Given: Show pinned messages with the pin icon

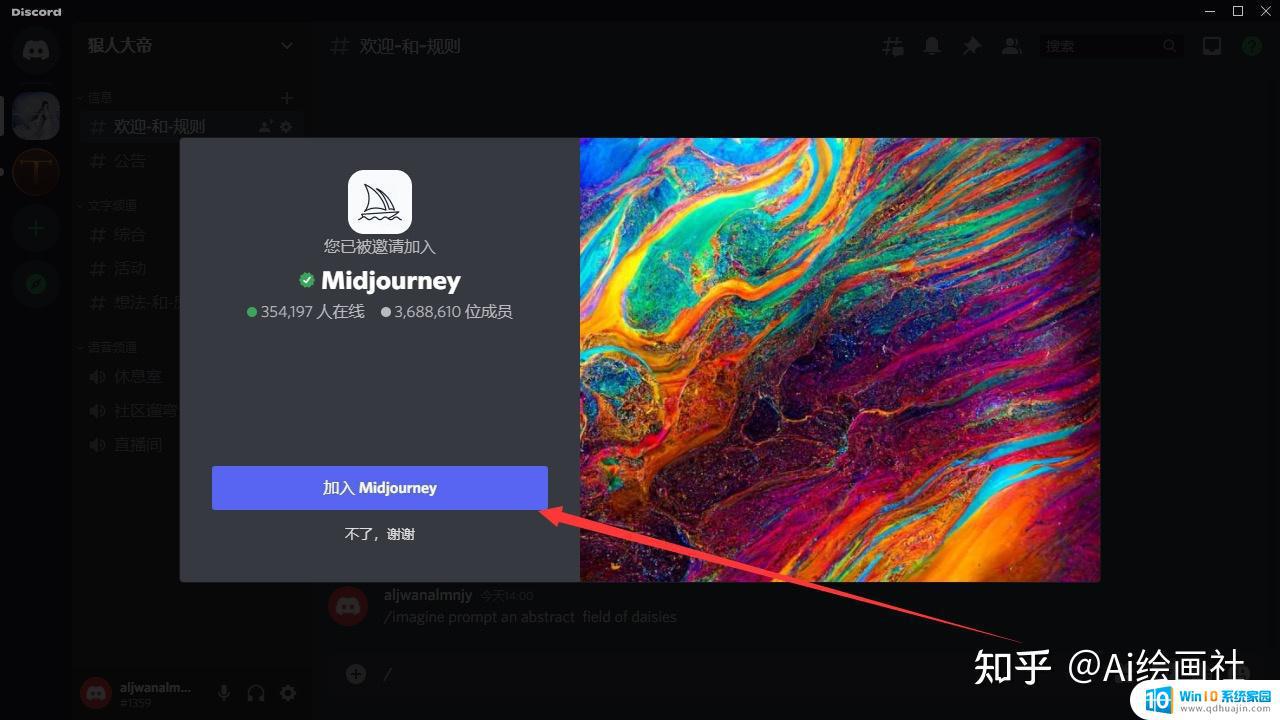Looking at the screenshot, I should pyautogui.click(x=971, y=46).
